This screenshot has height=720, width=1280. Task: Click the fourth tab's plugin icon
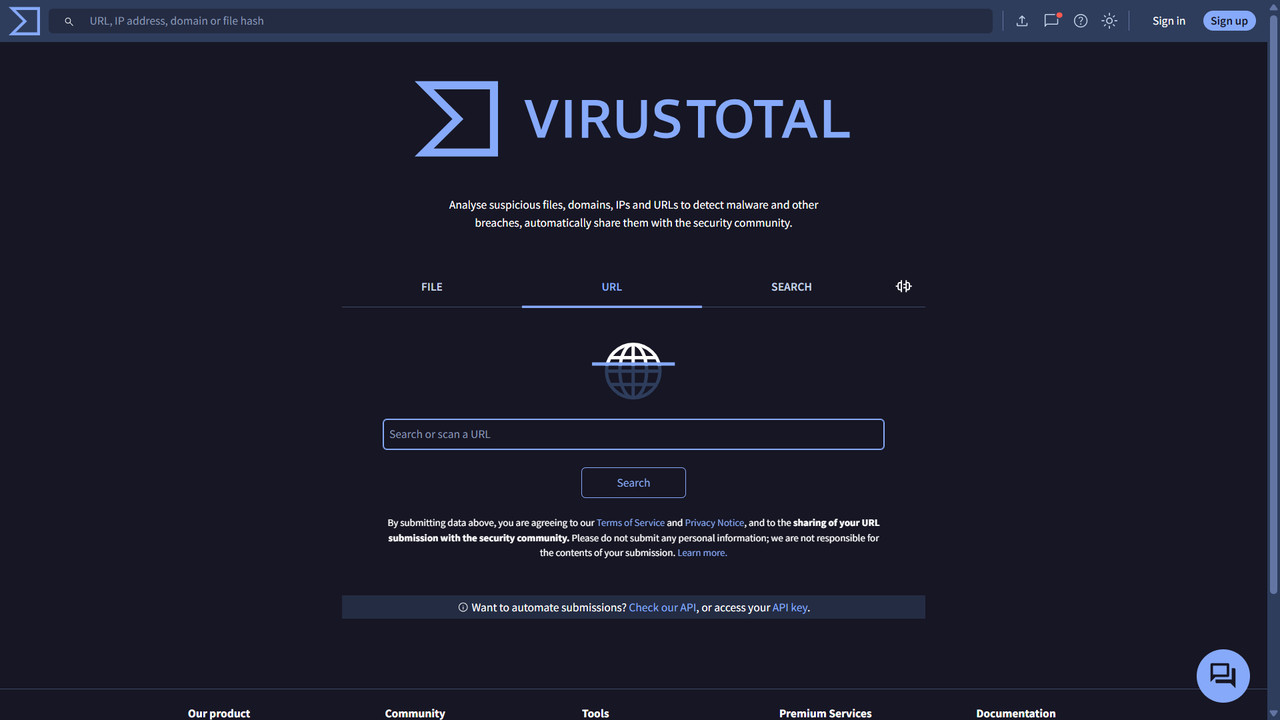tap(904, 286)
